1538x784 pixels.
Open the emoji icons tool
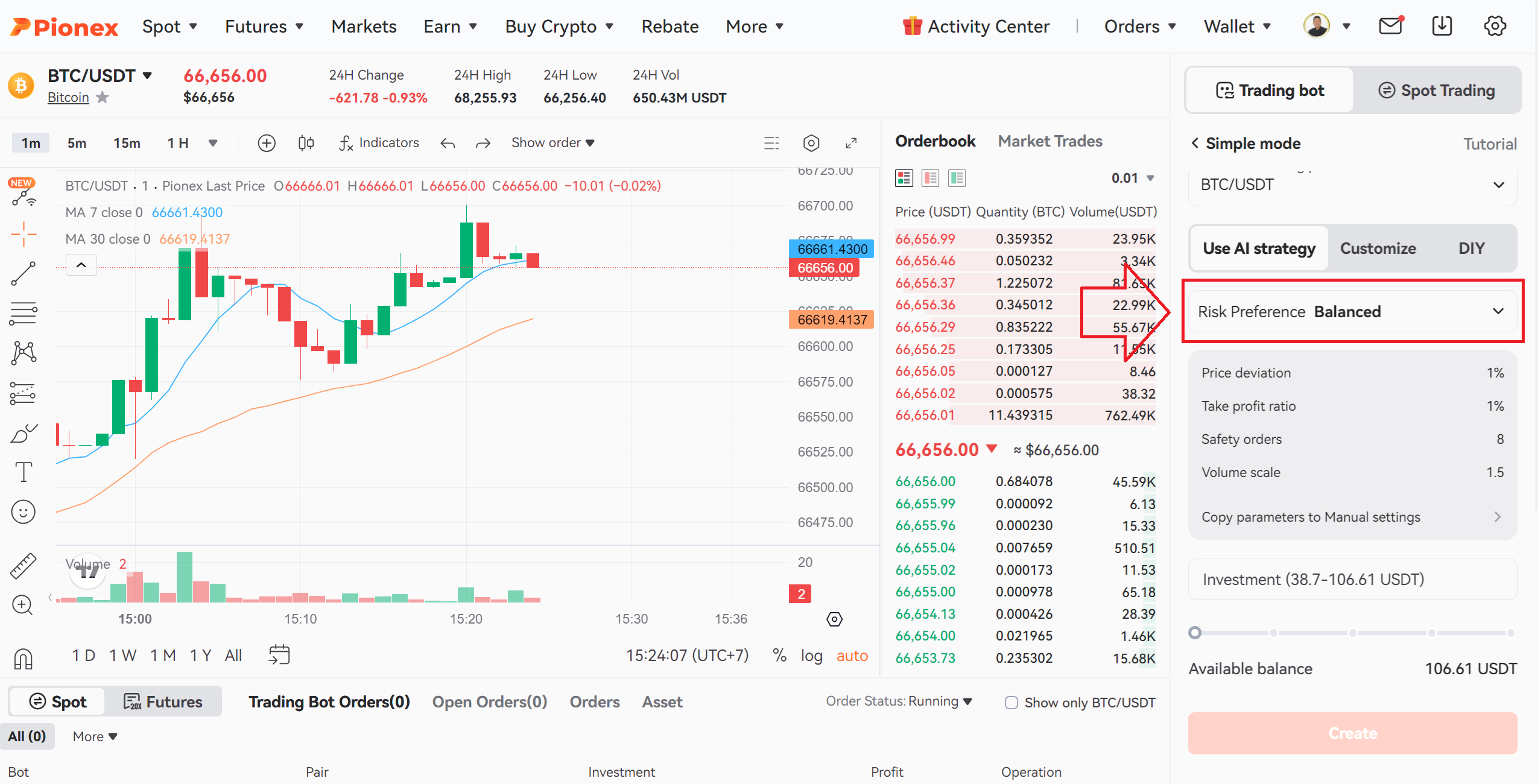click(x=24, y=512)
